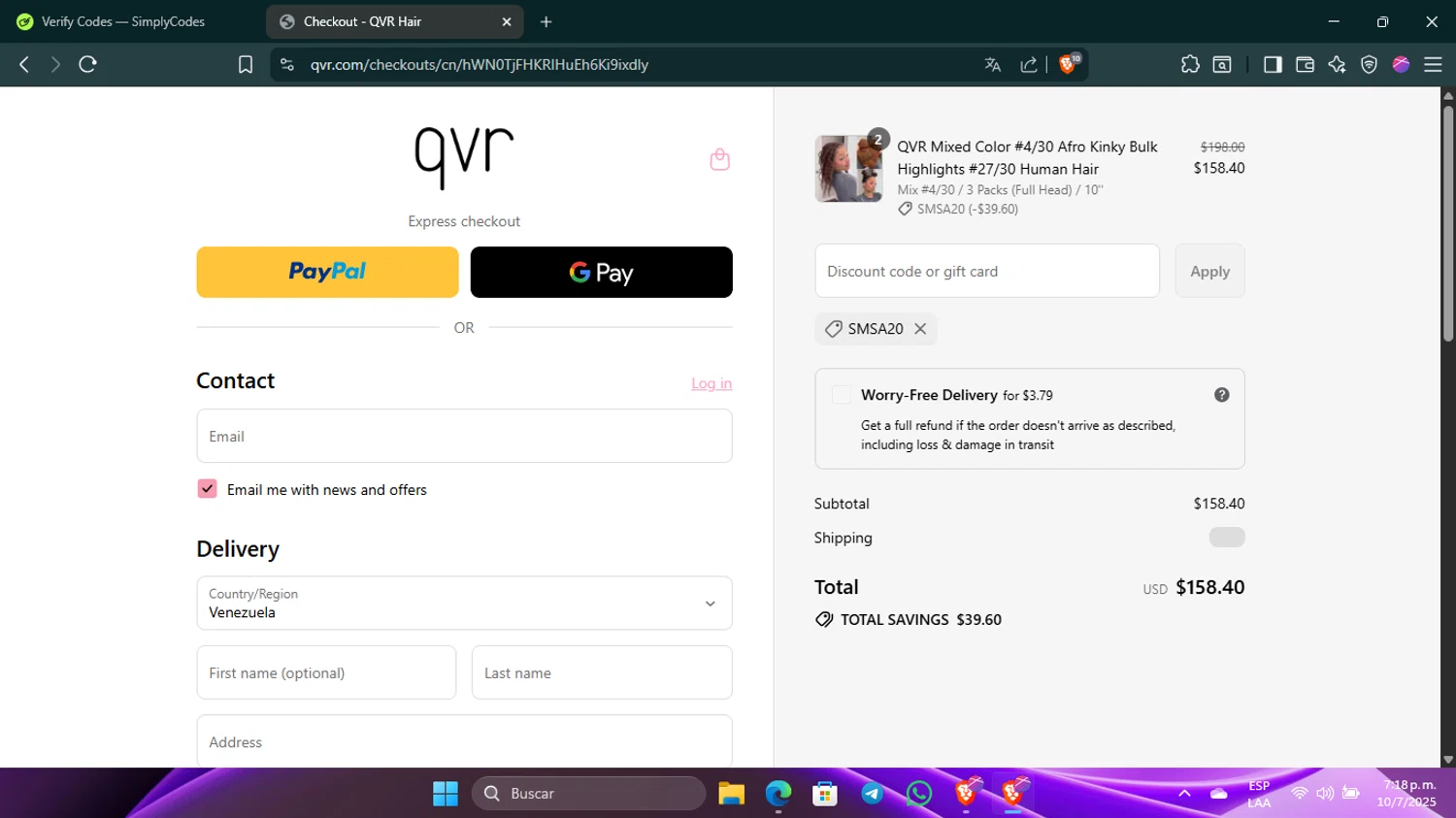Open the volume tray icon
This screenshot has height=818, width=1456.
1325,793
